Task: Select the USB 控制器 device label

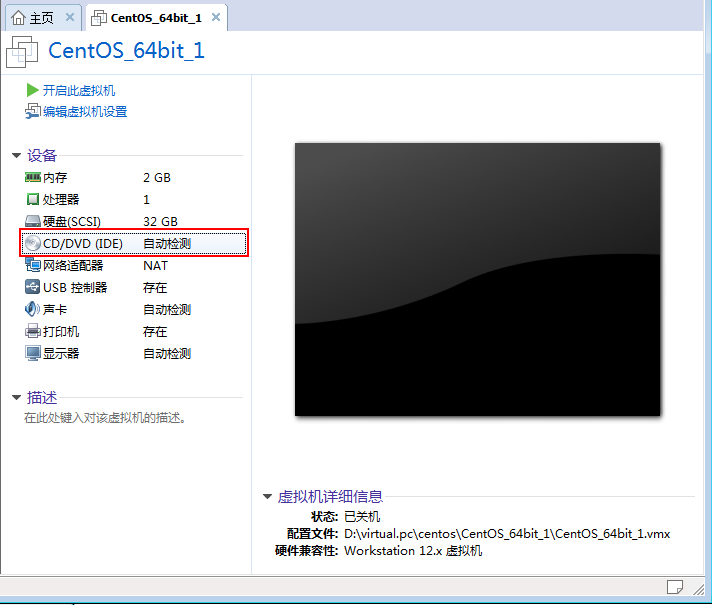Action: pyautogui.click(x=75, y=288)
